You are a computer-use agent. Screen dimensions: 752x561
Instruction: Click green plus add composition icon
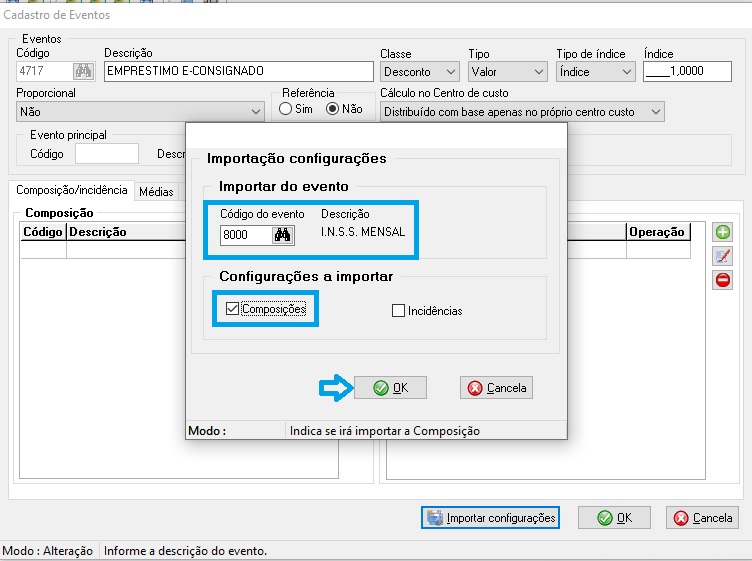point(722,233)
